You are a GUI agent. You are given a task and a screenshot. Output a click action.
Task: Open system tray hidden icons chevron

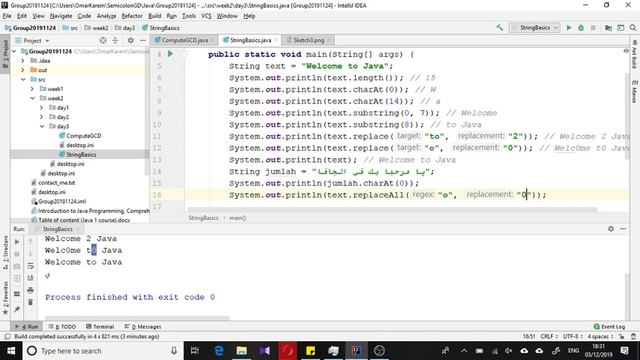coord(464,351)
